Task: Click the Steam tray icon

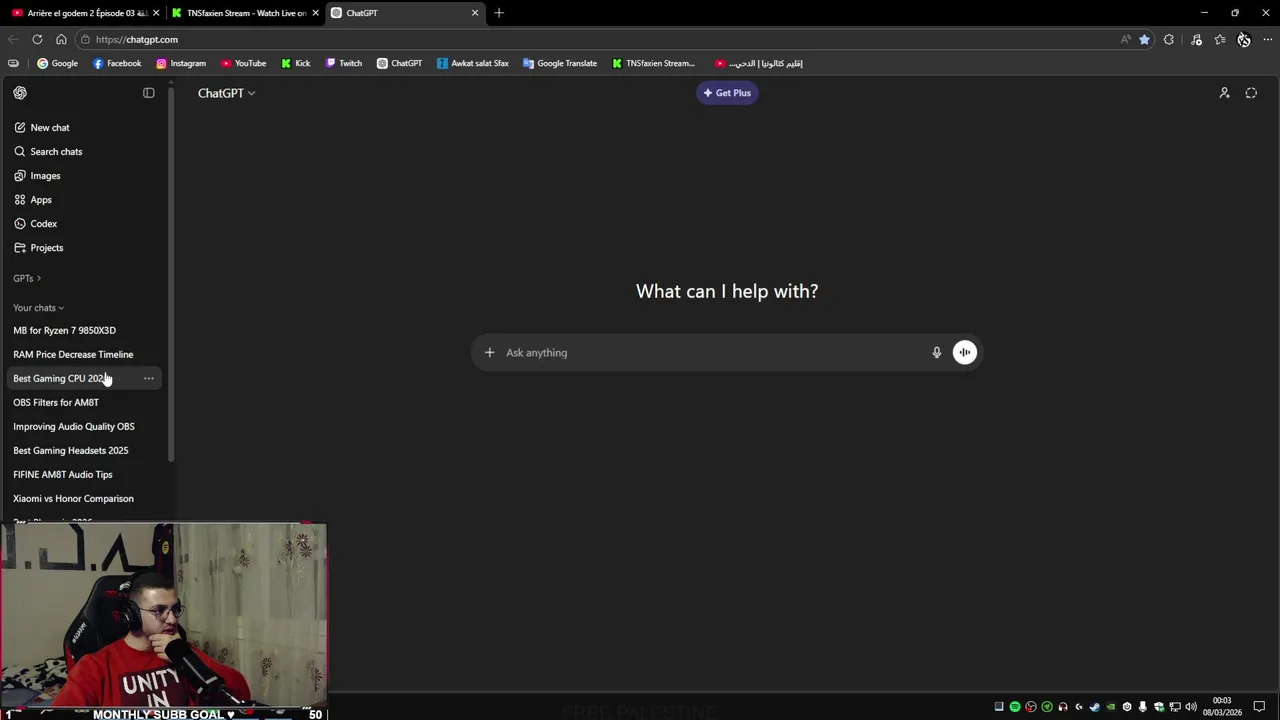Action: tap(1095, 707)
